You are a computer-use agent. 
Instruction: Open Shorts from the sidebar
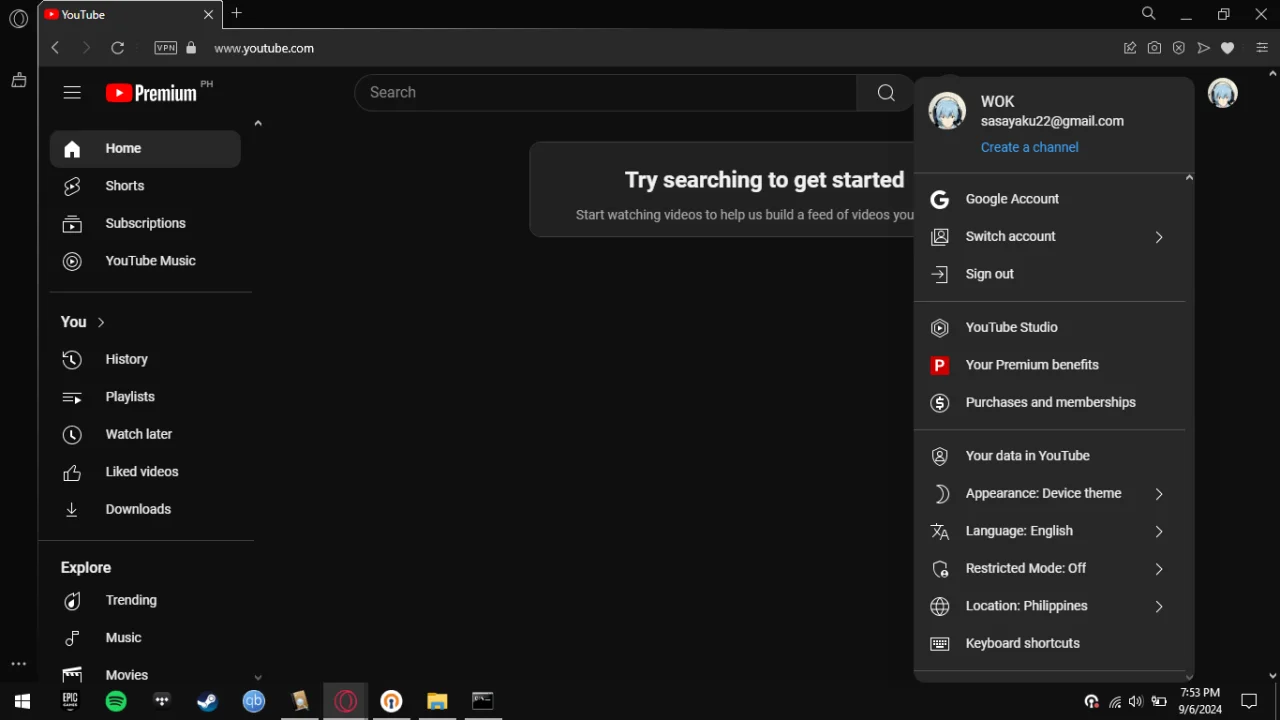pos(145,186)
